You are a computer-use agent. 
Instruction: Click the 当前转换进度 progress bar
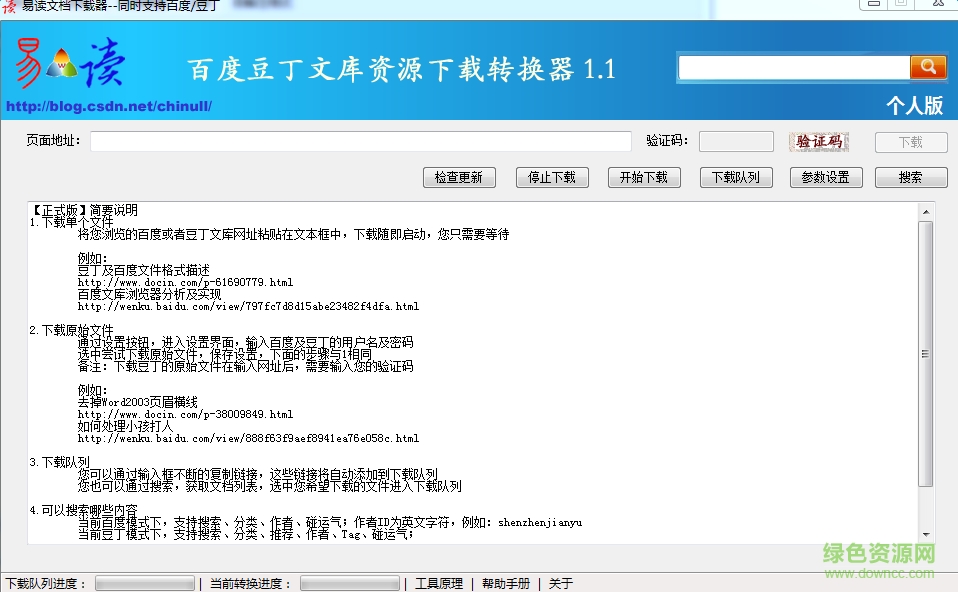pos(350,583)
